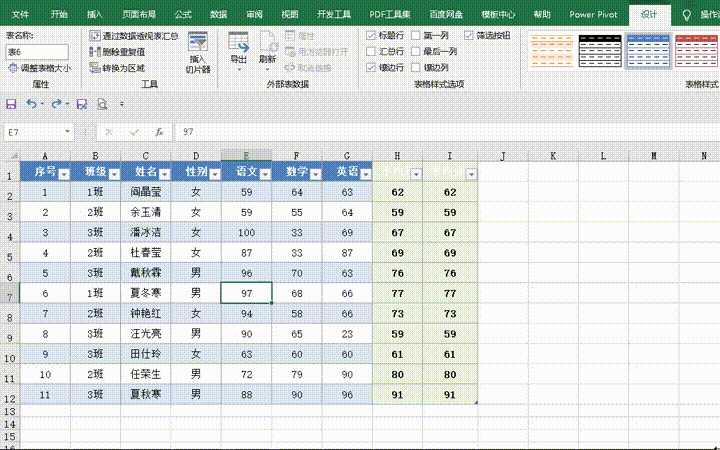The height and width of the screenshot is (450, 720).
Task: Open the 班级 column filter dropdown
Action: pos(114,174)
